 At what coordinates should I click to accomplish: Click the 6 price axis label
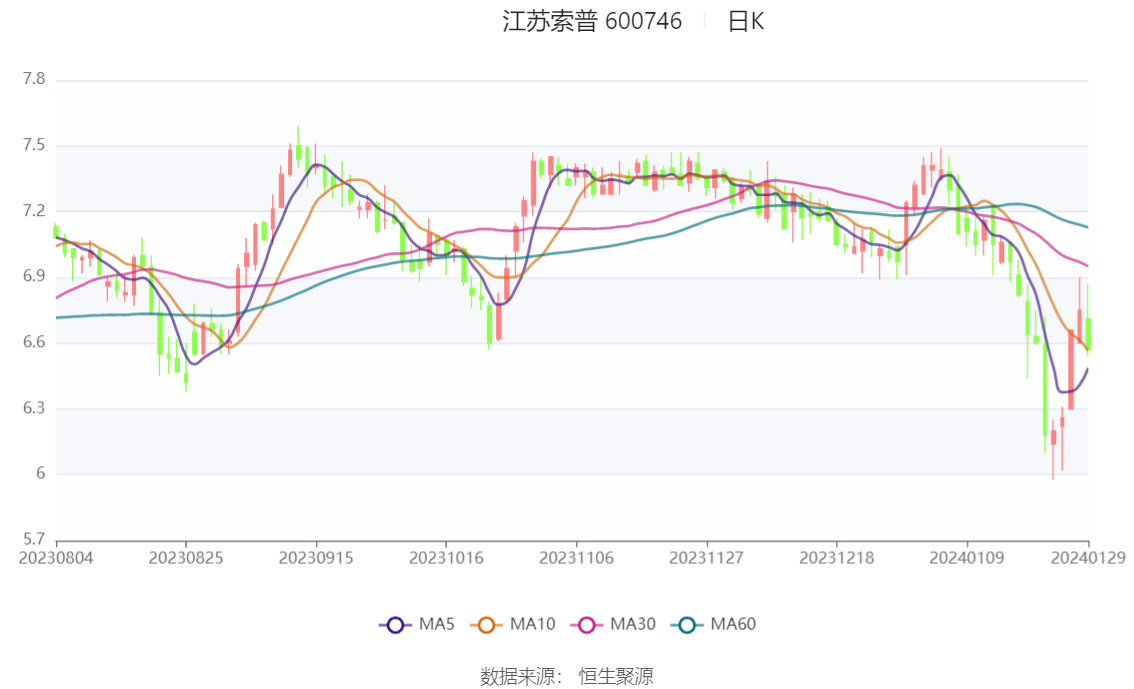pos(40,473)
